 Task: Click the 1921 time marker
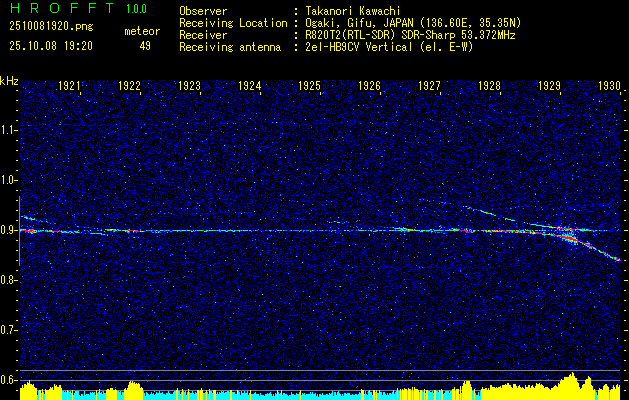(x=69, y=85)
